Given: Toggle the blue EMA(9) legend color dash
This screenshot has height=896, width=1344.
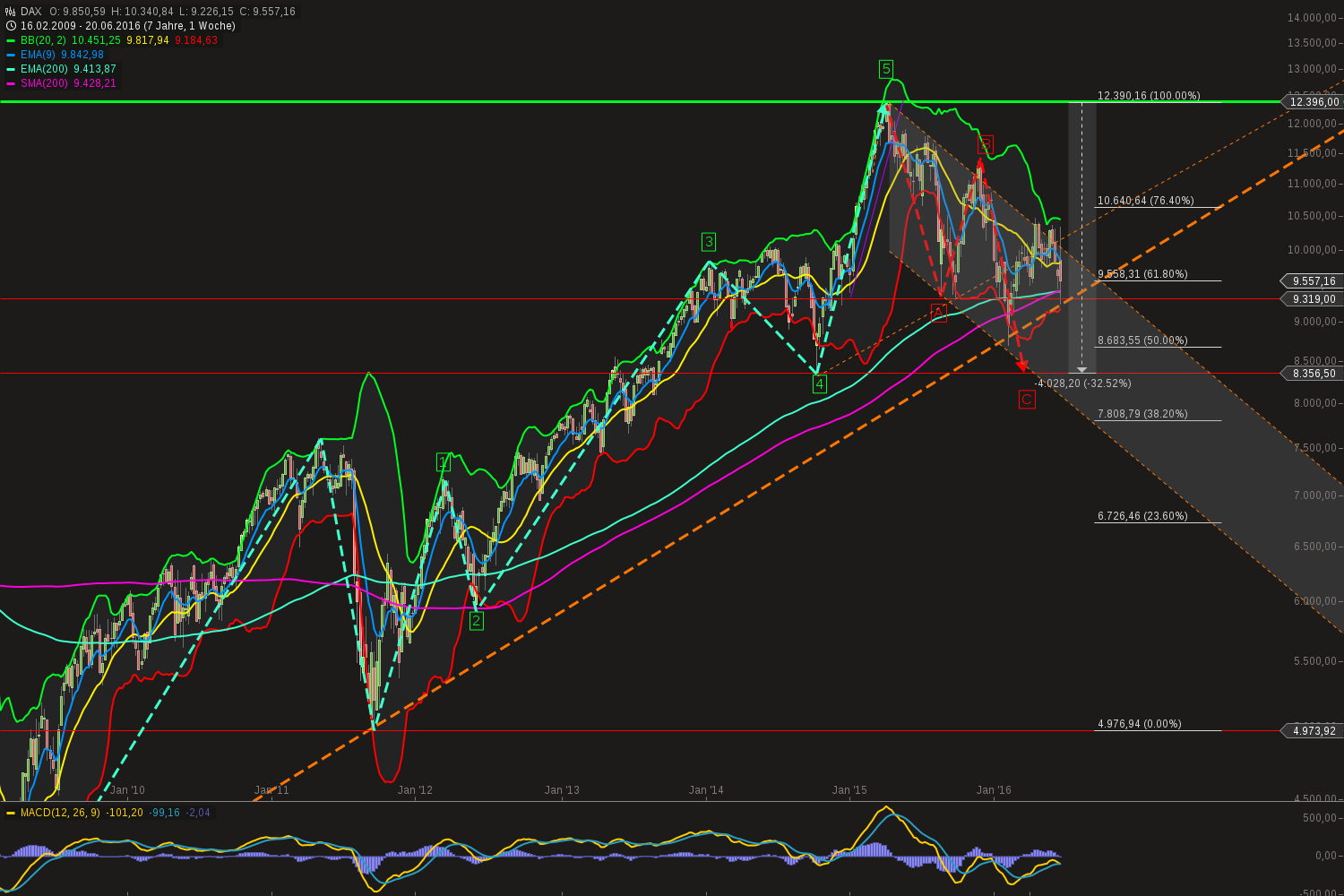Looking at the screenshot, I should point(10,55).
